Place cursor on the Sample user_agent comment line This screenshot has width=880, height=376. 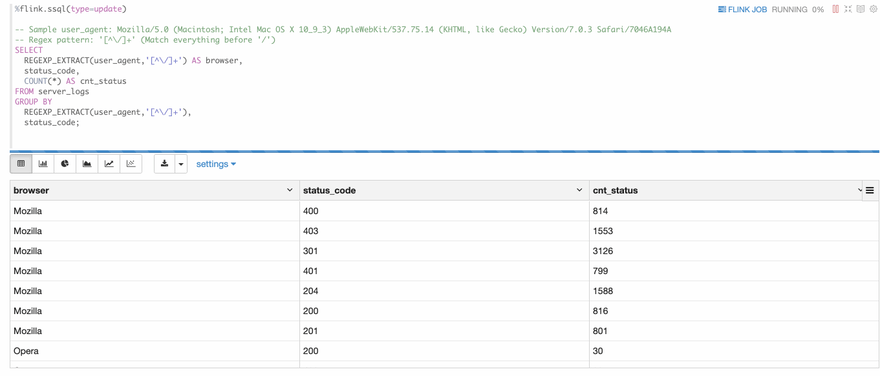343,29
